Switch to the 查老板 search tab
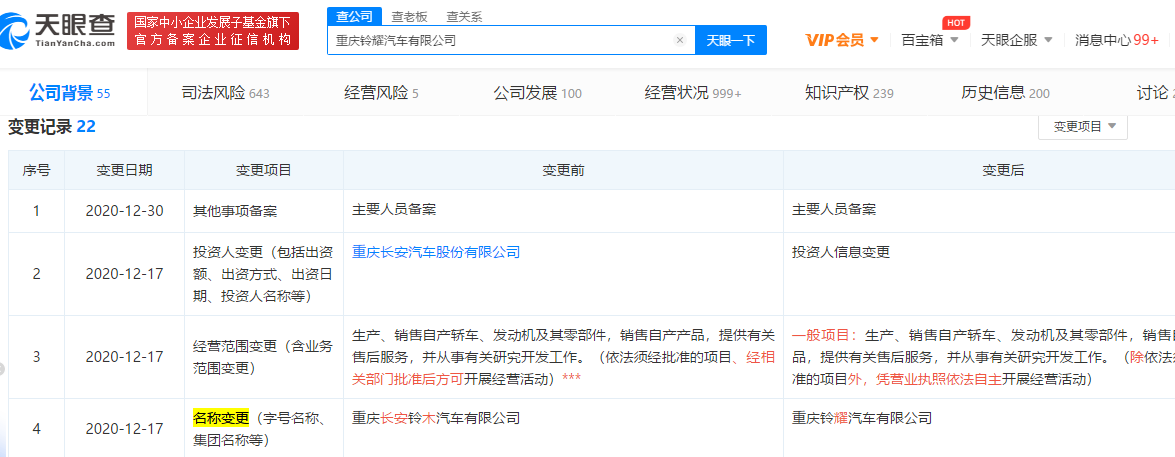 pyautogui.click(x=408, y=16)
